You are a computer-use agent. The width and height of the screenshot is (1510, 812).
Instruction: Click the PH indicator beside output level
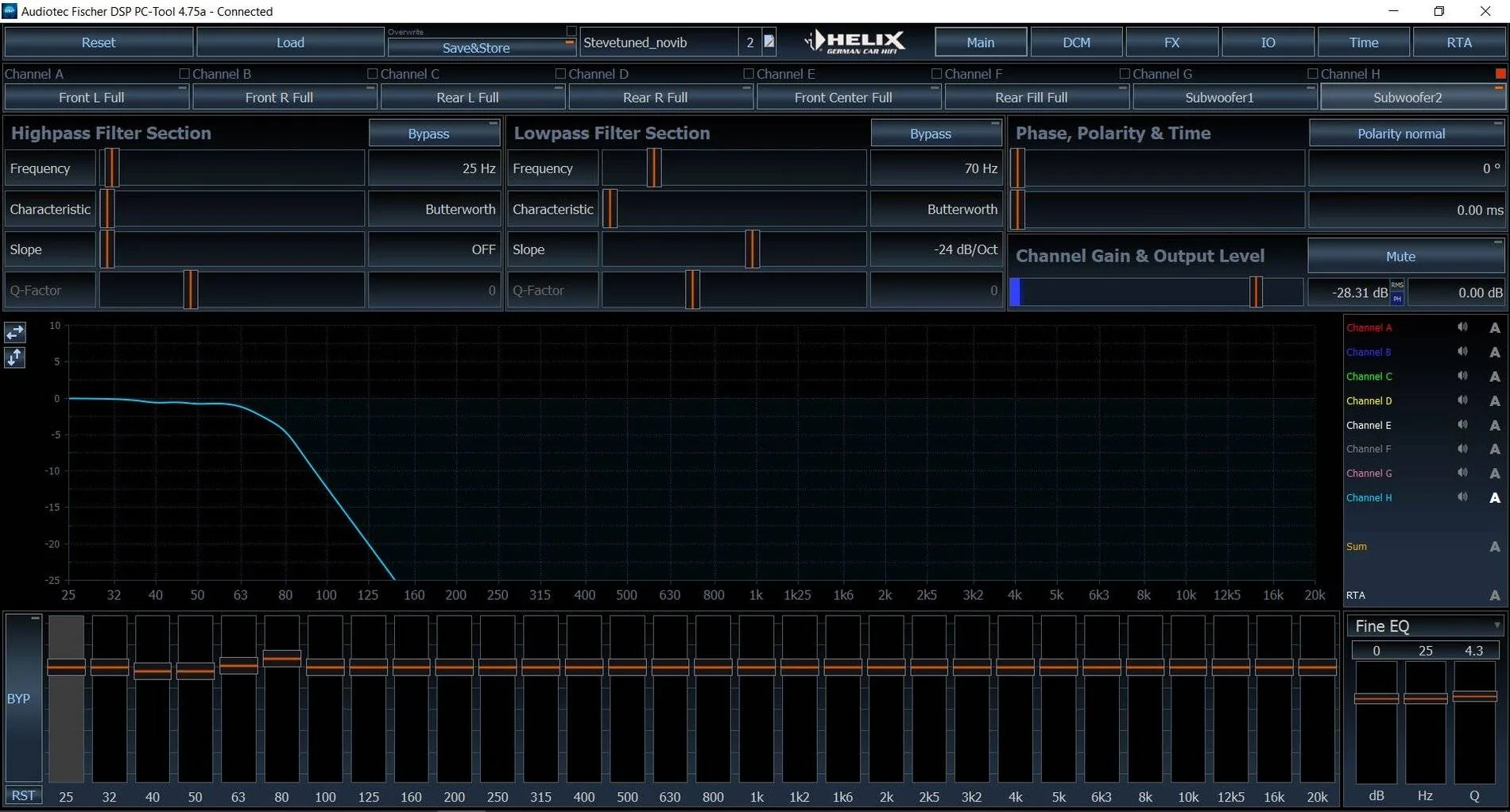pos(1397,299)
